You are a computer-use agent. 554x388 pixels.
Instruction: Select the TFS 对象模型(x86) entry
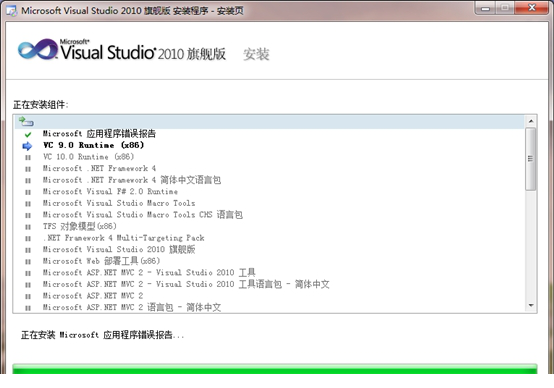79,226
